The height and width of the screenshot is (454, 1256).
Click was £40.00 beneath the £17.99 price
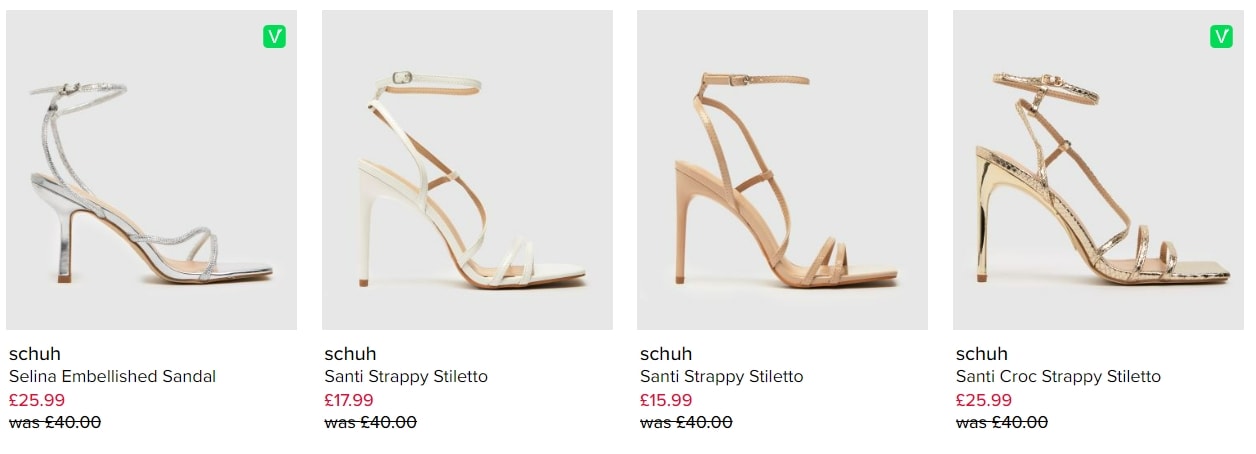click(x=370, y=422)
